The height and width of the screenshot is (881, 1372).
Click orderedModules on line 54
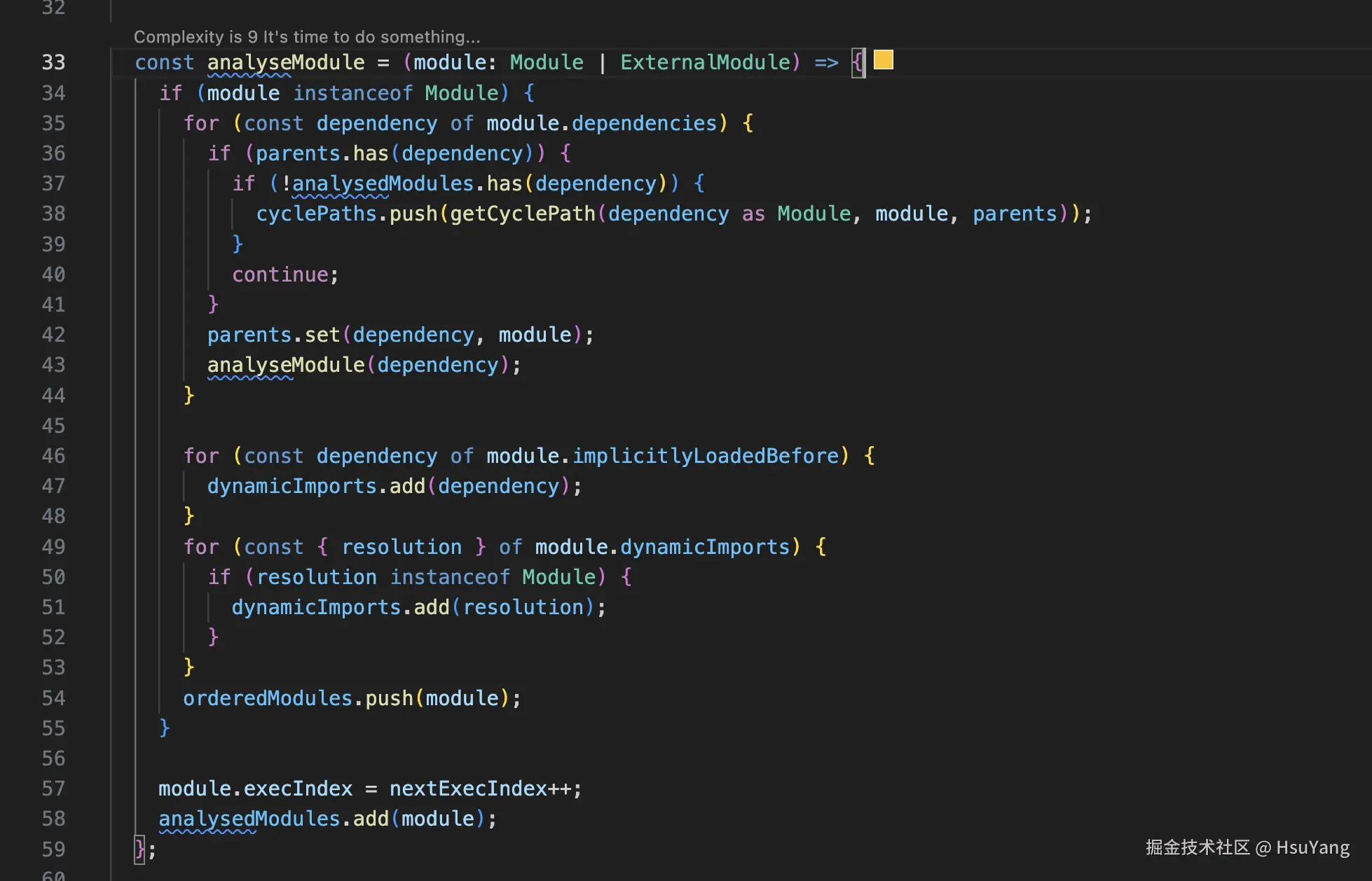coord(267,698)
